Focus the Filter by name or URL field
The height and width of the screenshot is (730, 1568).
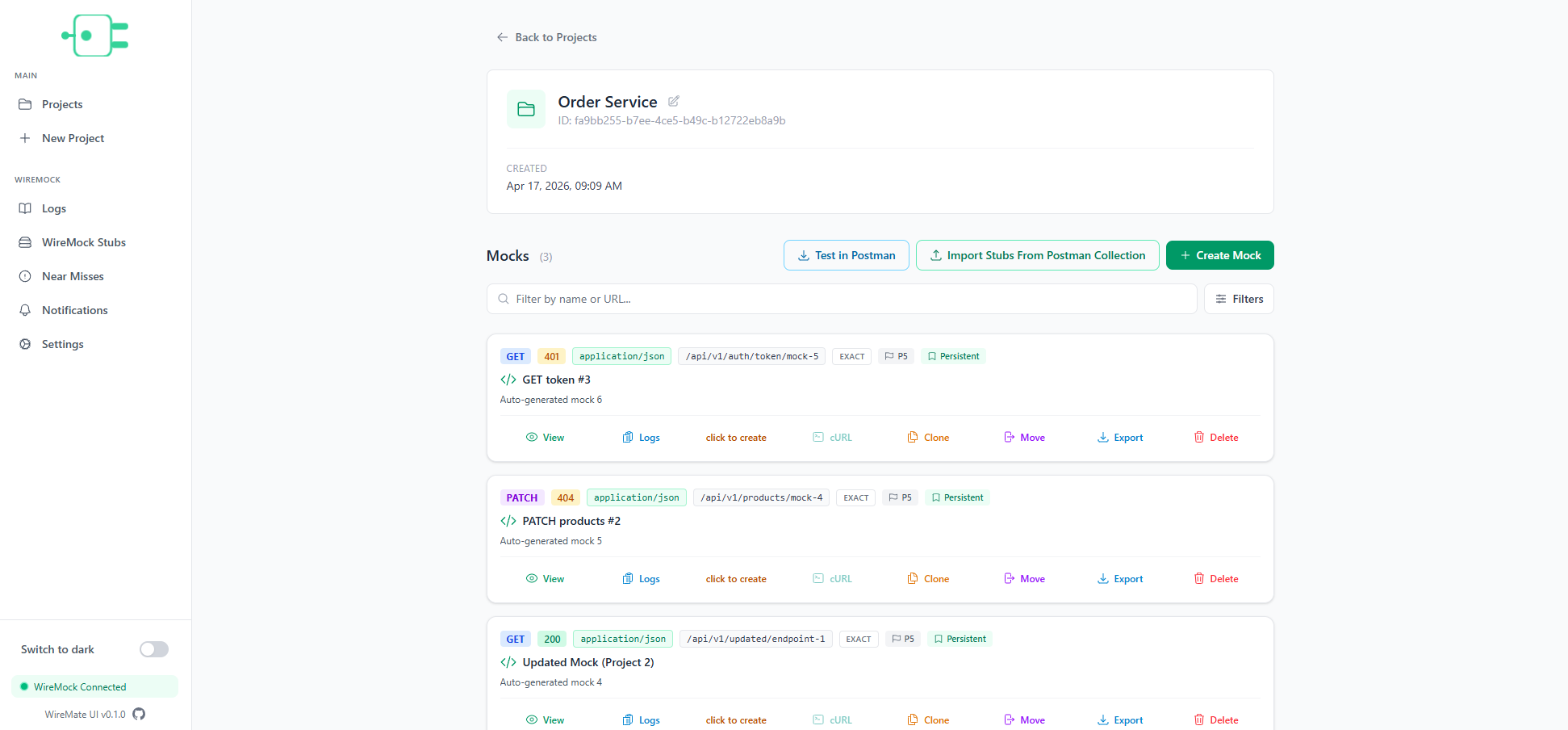click(842, 299)
